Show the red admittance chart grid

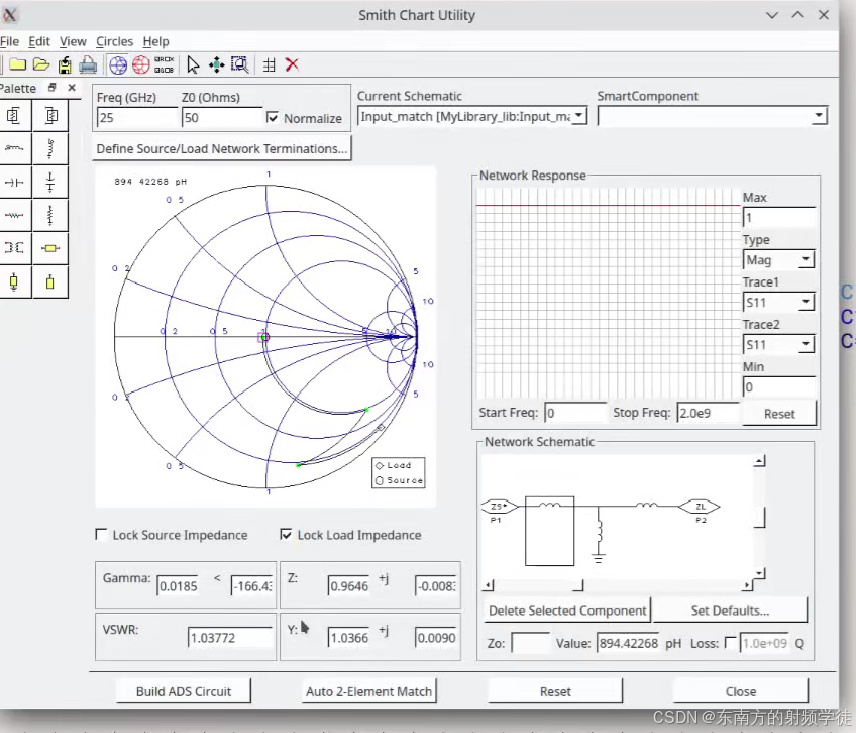coord(140,65)
